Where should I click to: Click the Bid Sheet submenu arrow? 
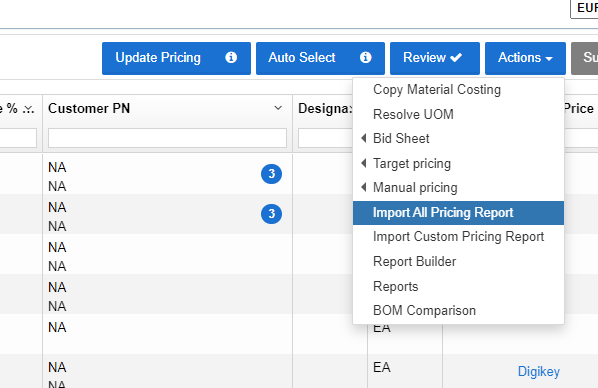click(364, 138)
